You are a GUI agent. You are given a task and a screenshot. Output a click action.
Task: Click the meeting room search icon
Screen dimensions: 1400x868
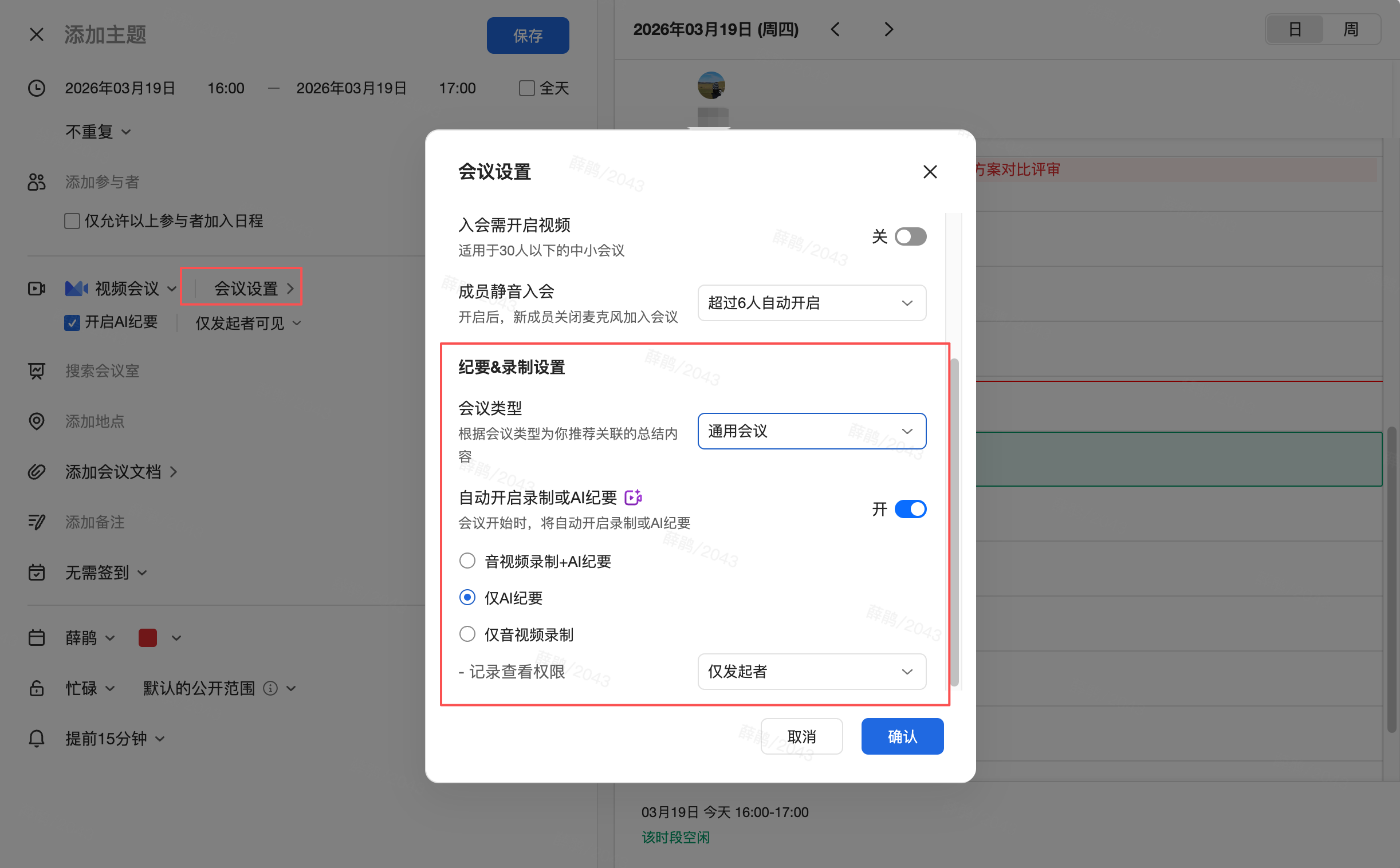pyautogui.click(x=36, y=371)
